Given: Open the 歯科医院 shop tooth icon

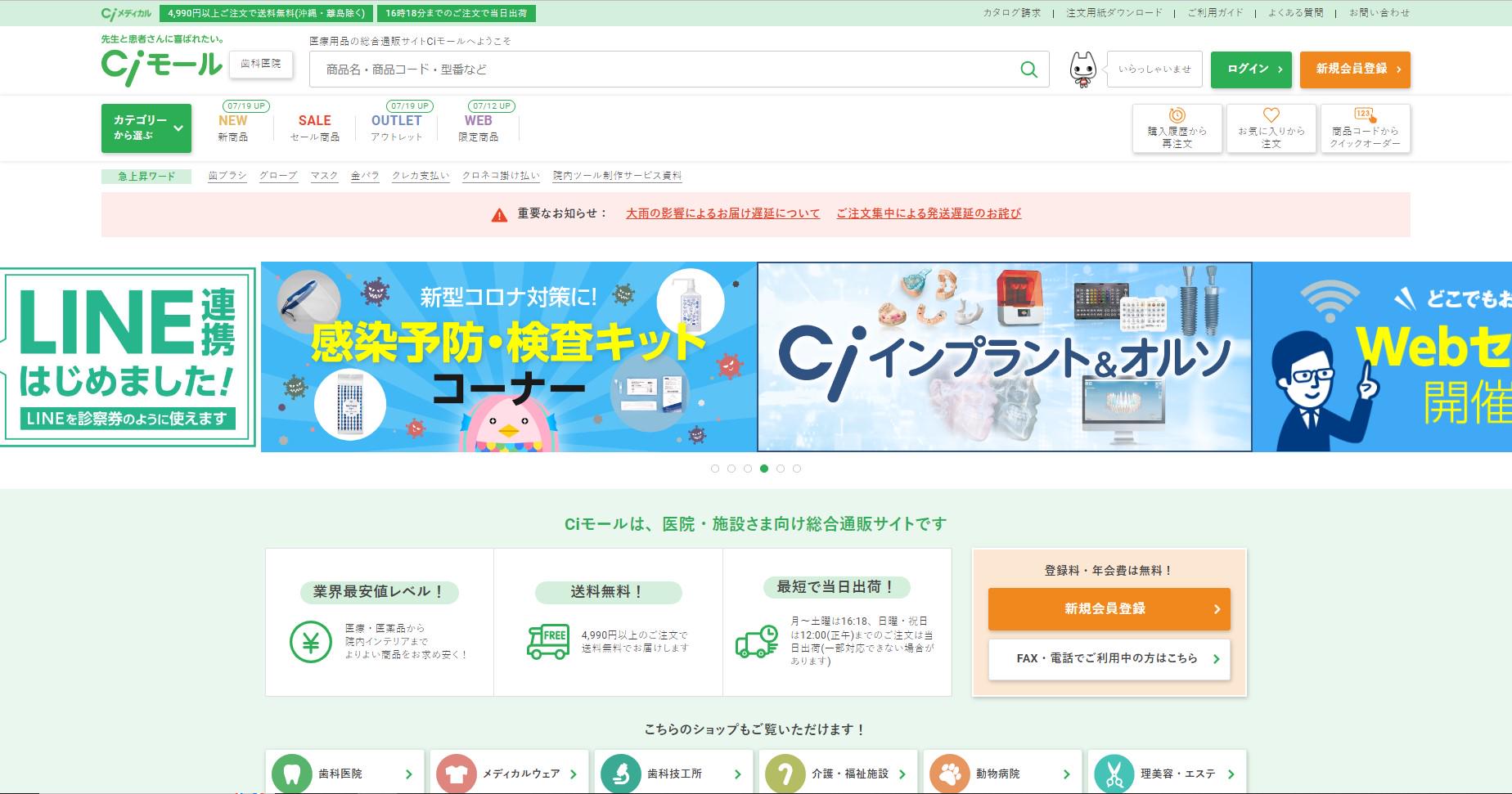Looking at the screenshot, I should pos(292,774).
